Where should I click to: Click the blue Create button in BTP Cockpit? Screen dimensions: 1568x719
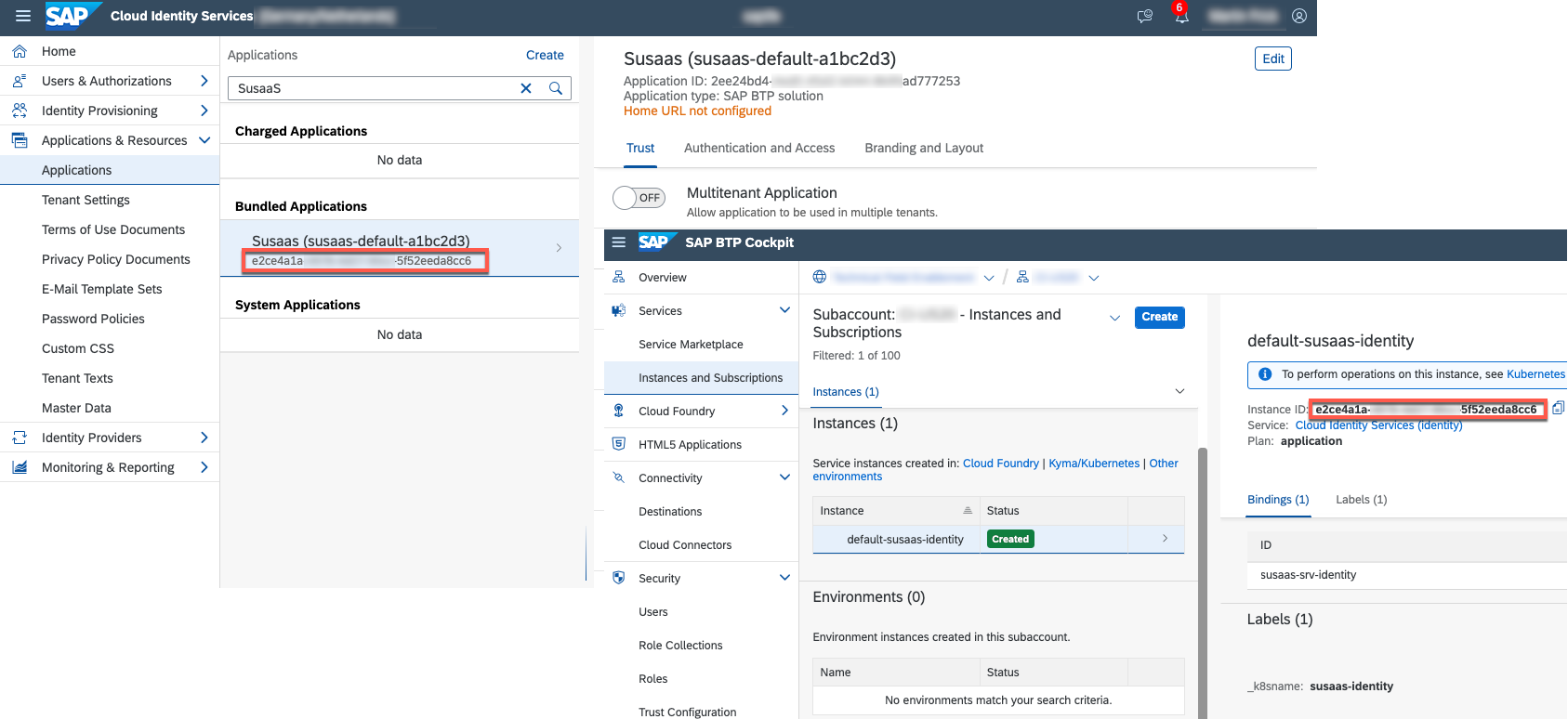point(1159,317)
